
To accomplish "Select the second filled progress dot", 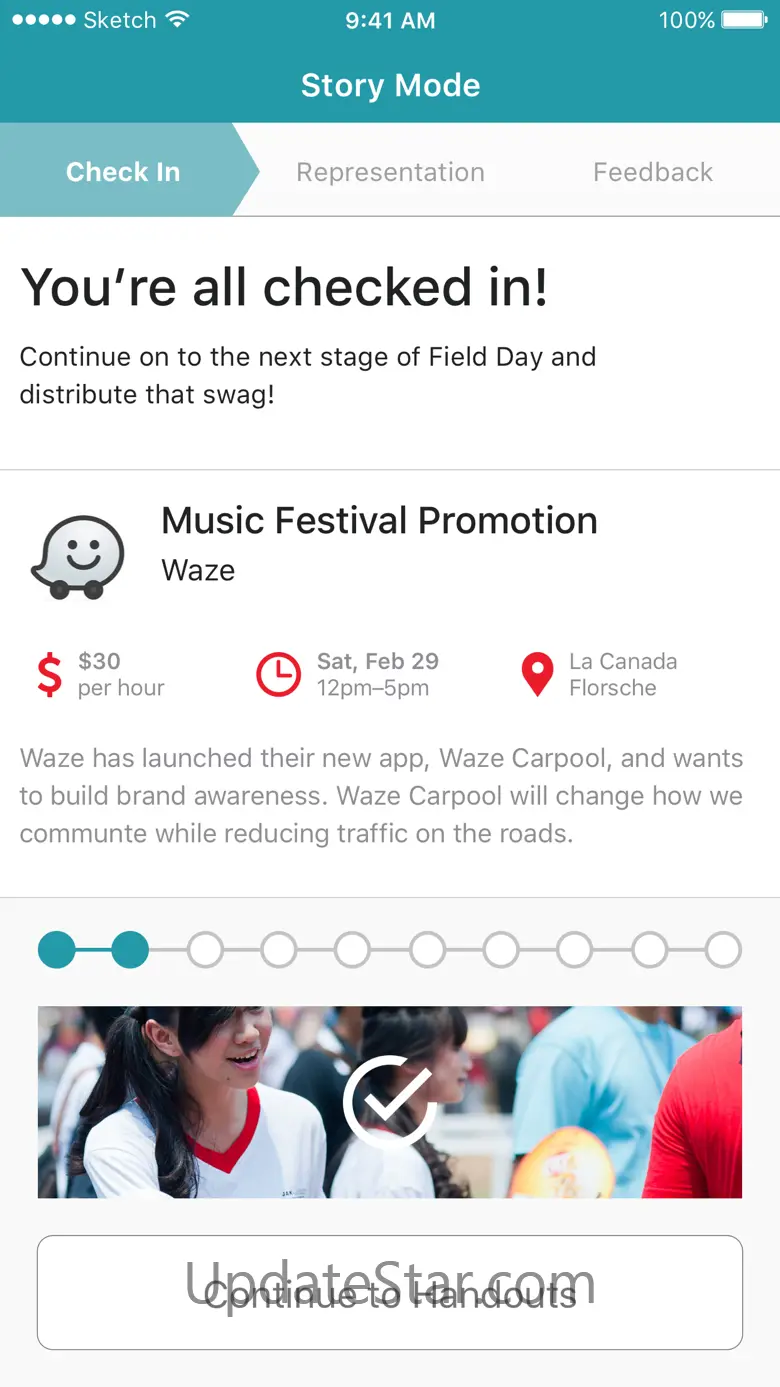I will [130, 950].
